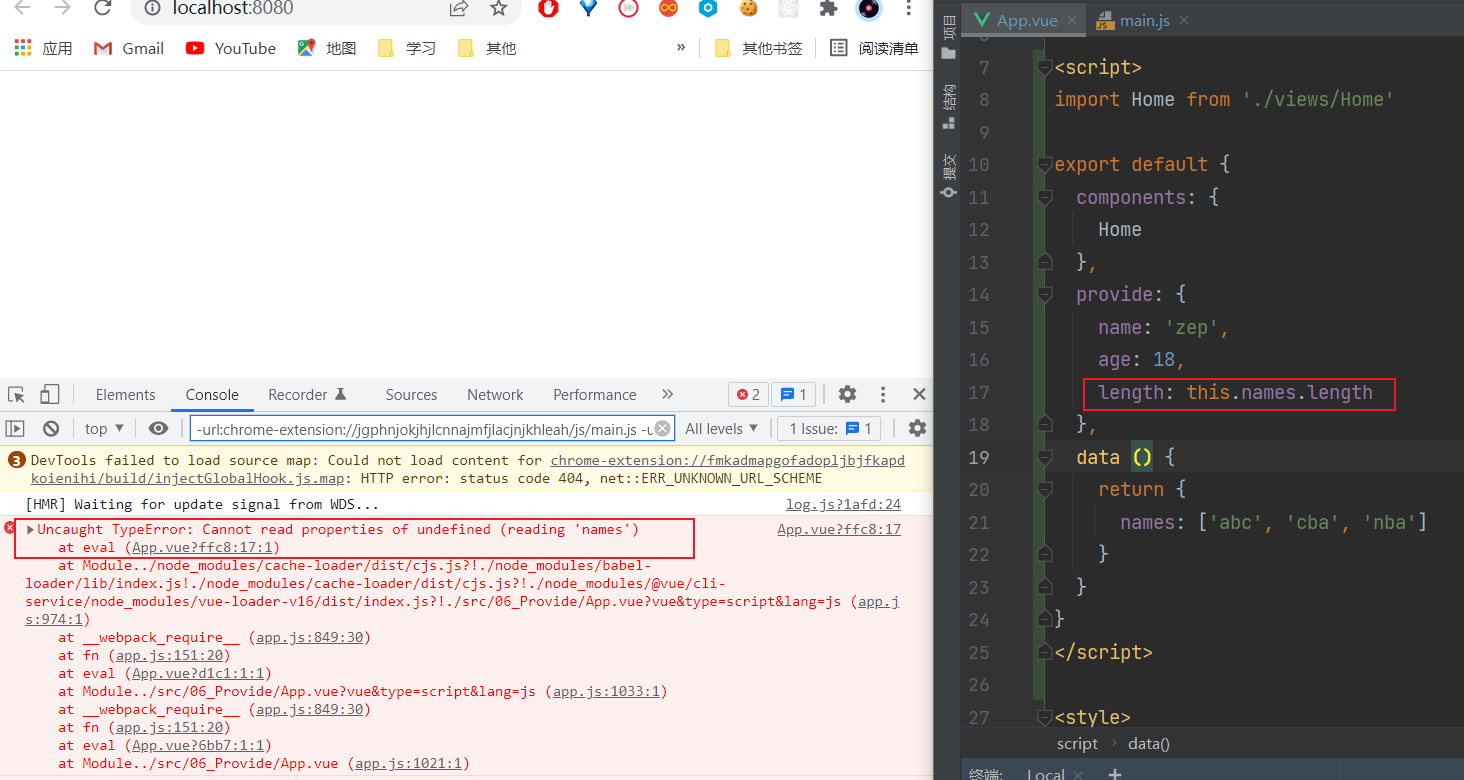Open the YouTube bookmark
This screenshot has width=1464, height=780.
coord(231,48)
